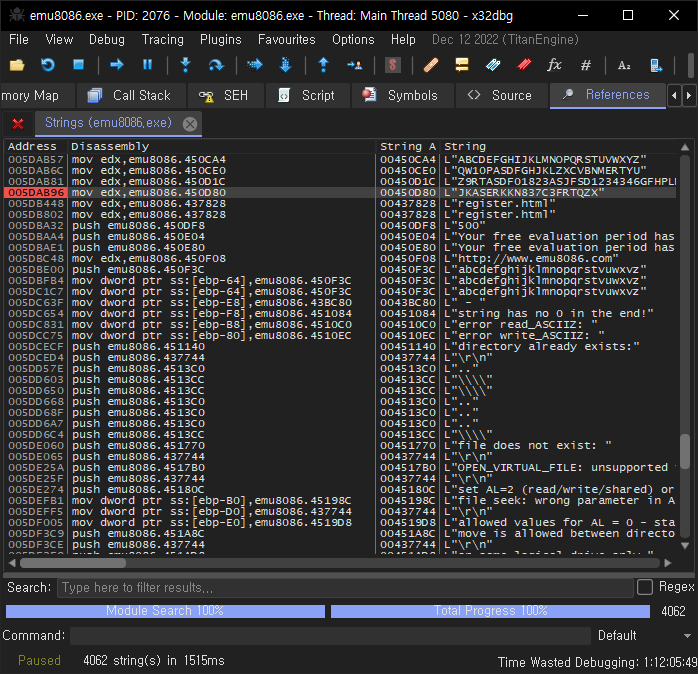
Task: Select the "file does not exist: " row
Action: click(x=340, y=446)
